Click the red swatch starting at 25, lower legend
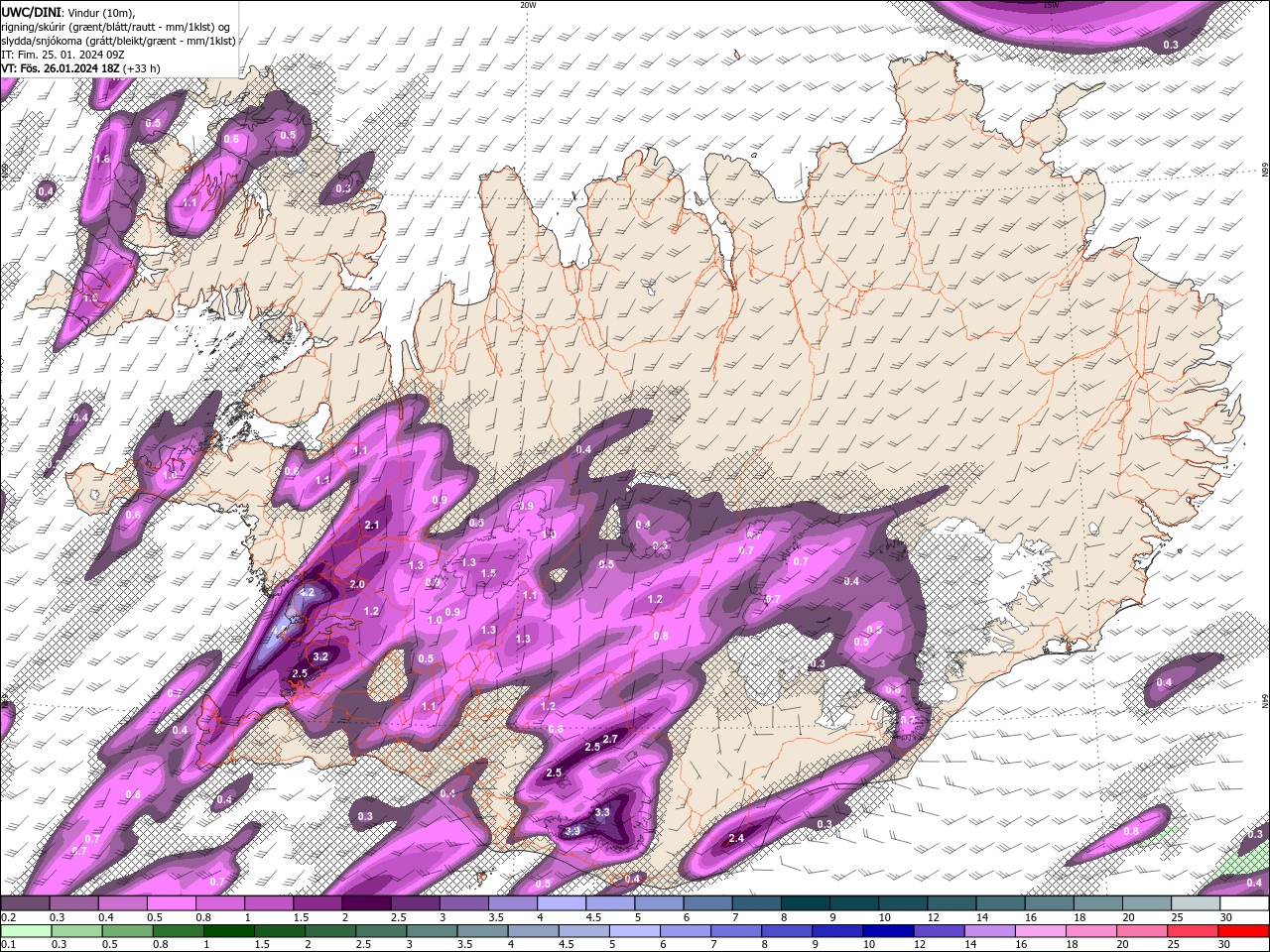 point(1194,931)
